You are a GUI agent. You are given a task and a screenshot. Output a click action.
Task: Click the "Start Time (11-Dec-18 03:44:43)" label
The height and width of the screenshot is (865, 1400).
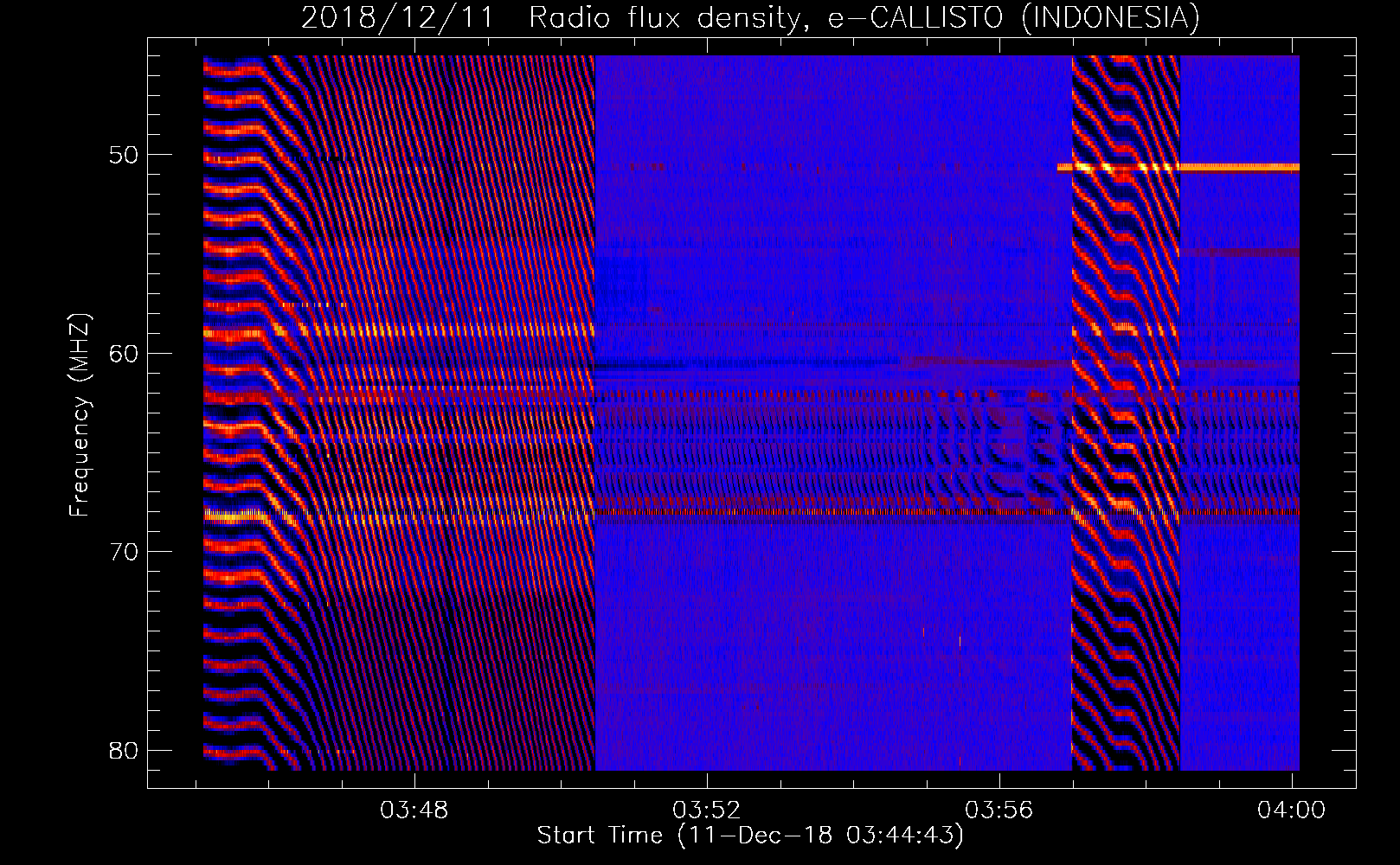[750, 836]
